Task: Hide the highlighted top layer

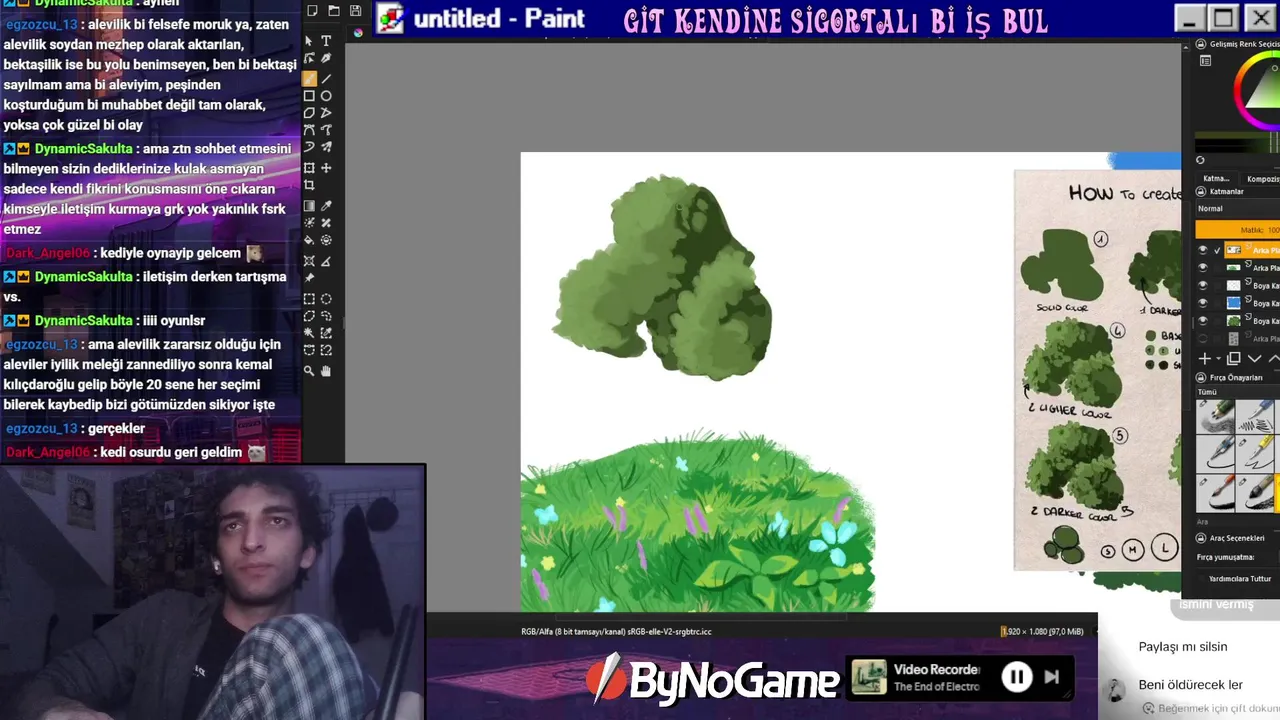Action: click(x=1202, y=250)
